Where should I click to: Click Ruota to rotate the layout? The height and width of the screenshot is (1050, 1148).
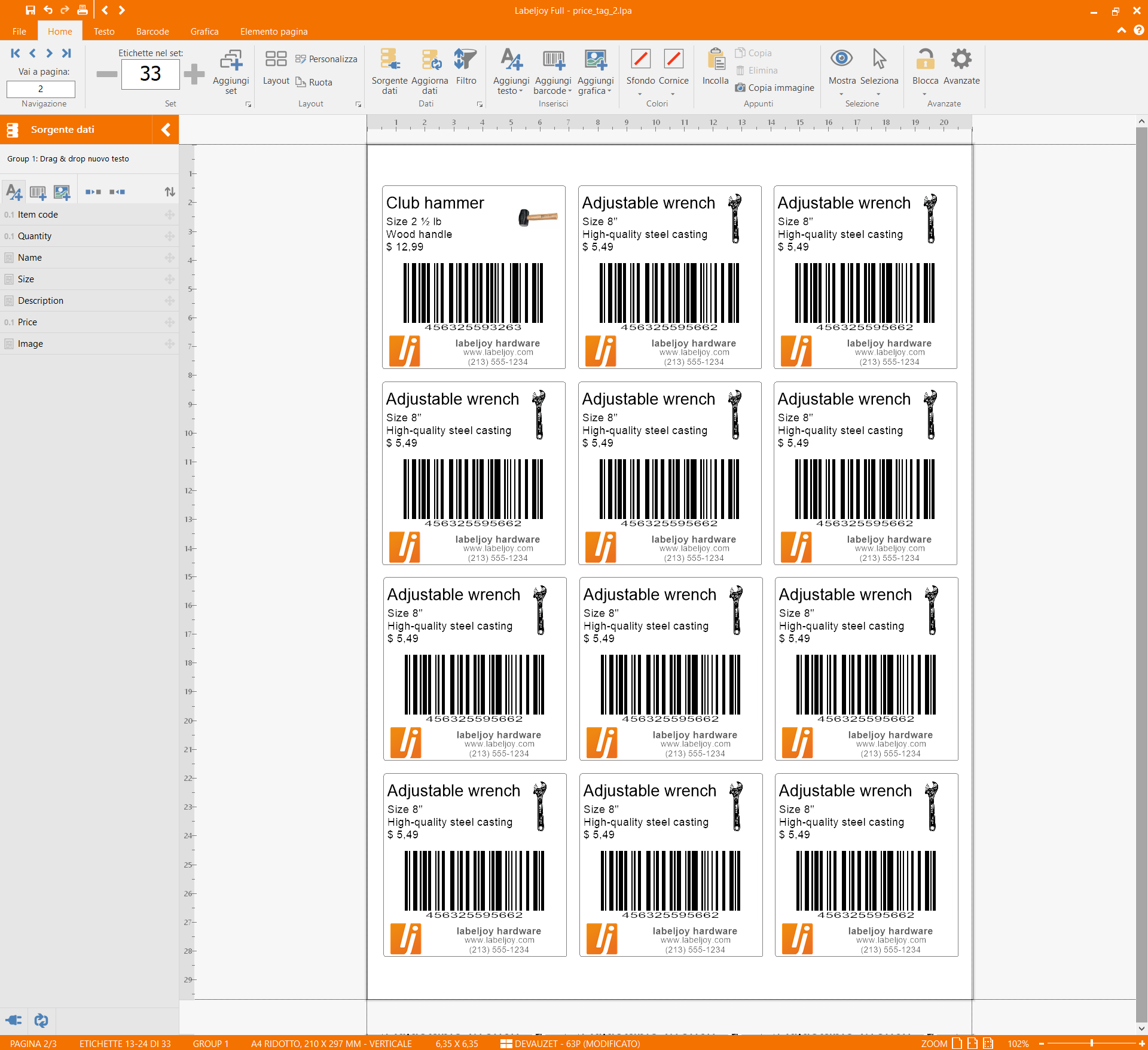tap(315, 82)
